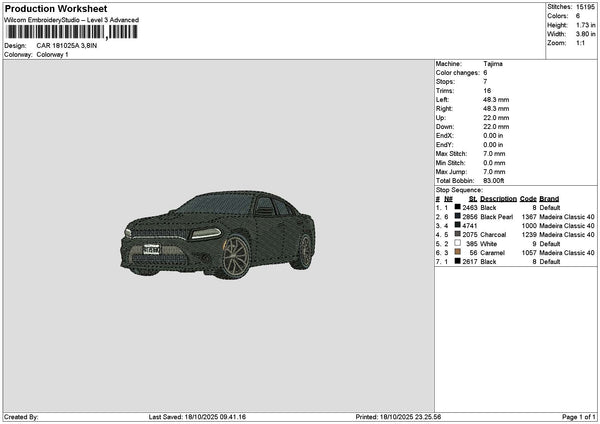Click the Width value 3.80 in
This screenshot has width=600, height=424.
point(585,34)
